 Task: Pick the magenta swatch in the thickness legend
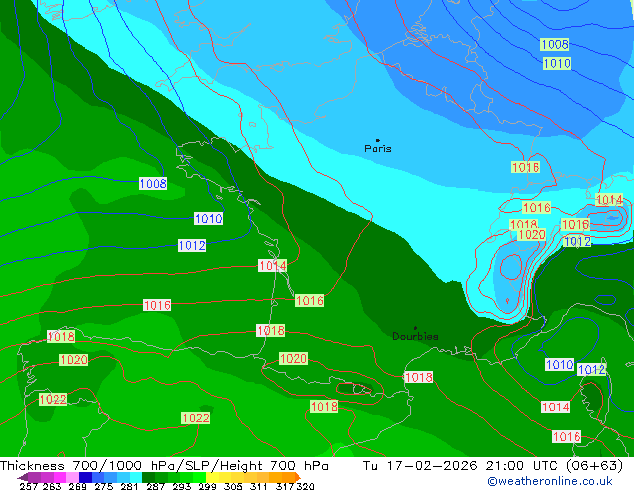pyautogui.click(x=59, y=477)
